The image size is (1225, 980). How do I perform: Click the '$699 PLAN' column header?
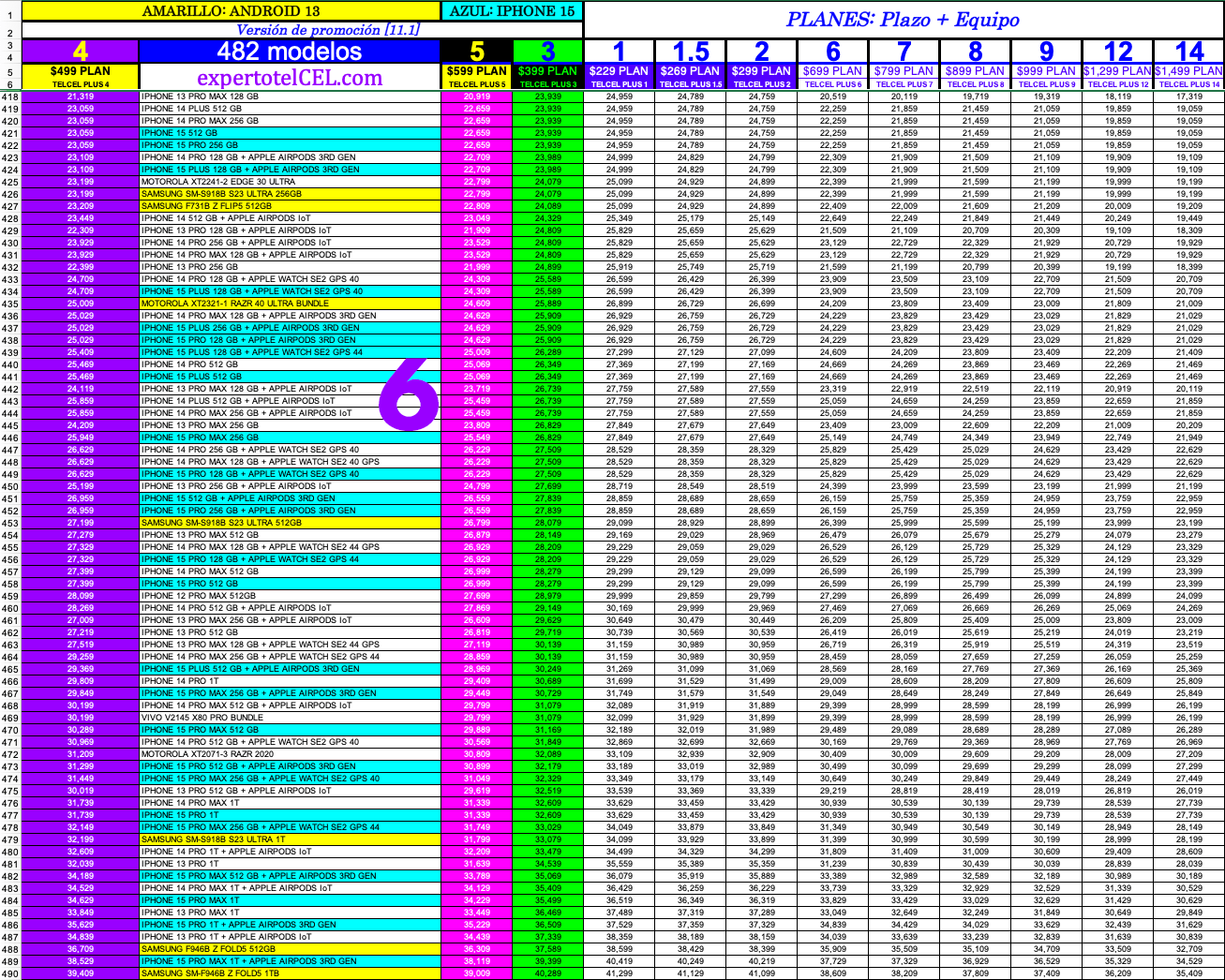(833, 71)
